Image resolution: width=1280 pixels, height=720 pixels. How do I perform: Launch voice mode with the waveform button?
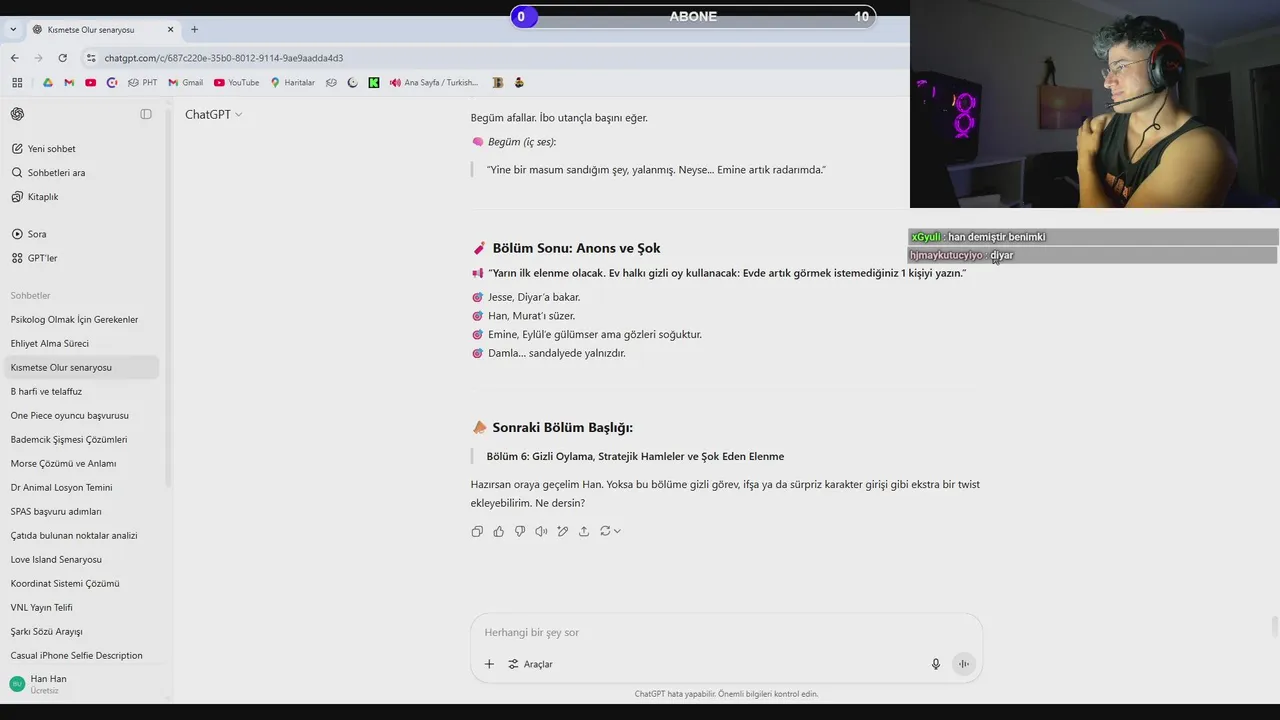pos(964,664)
